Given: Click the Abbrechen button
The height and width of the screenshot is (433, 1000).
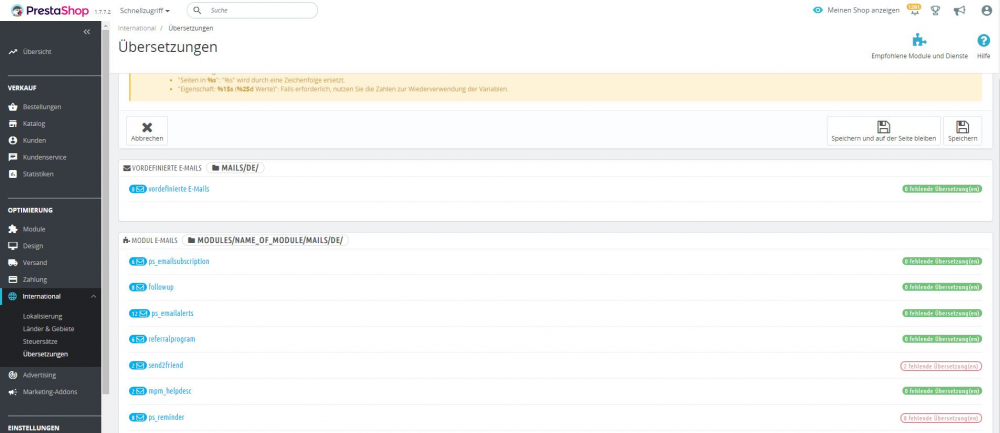Looking at the screenshot, I should tap(147, 131).
